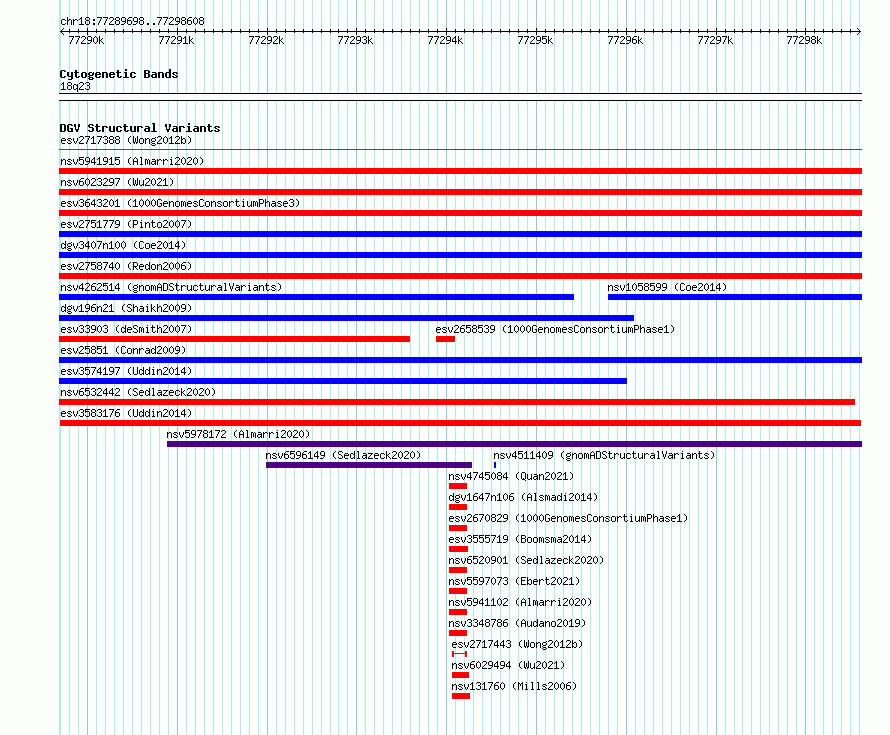Screen dimensions: 890x735
Task: Click the 77292k ruler tick label
Action: (266, 40)
